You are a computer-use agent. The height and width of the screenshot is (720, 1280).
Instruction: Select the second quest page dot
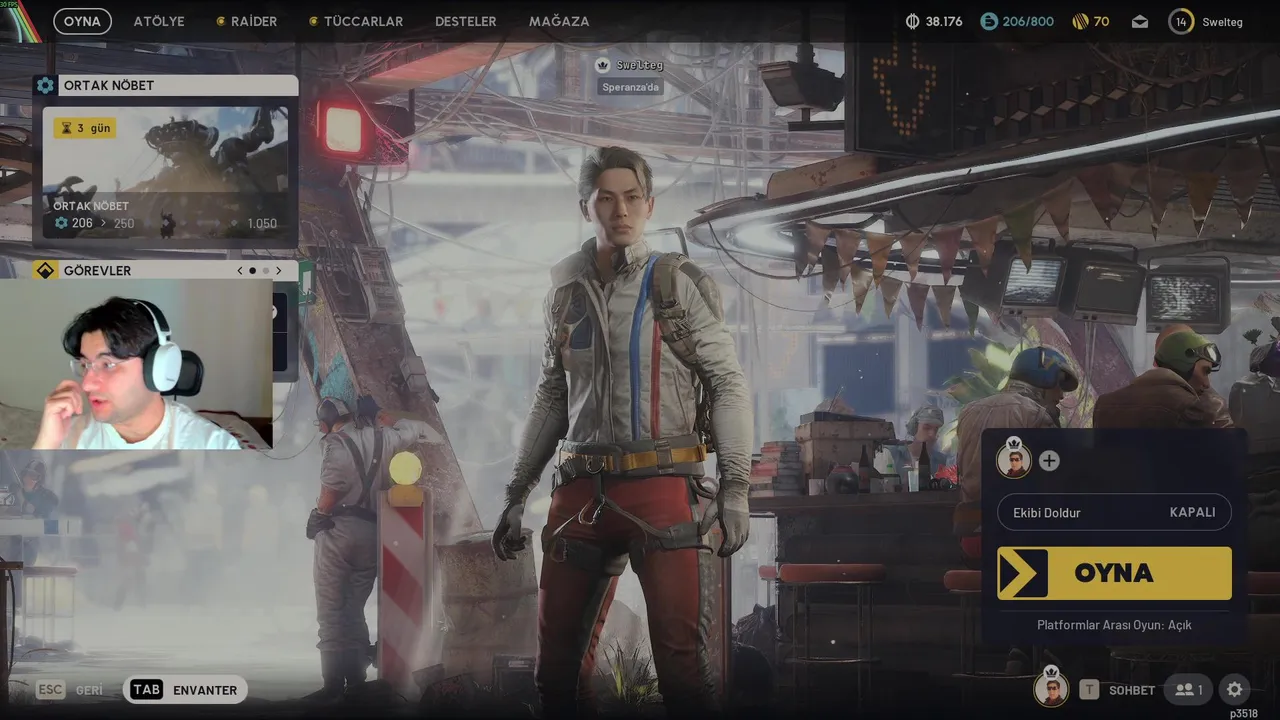point(266,270)
